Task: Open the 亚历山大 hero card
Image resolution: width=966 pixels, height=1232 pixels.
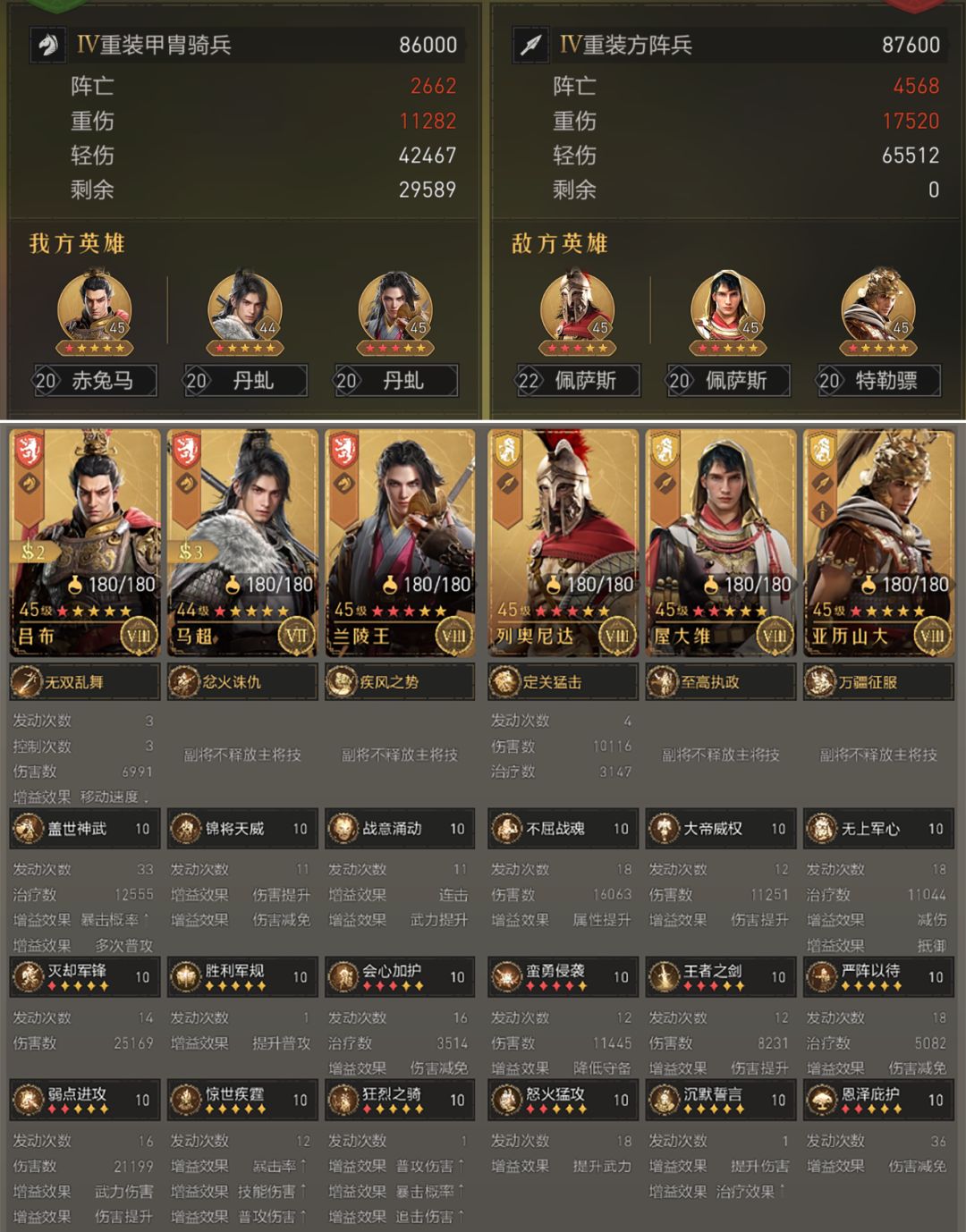Action: pyautogui.click(x=878, y=543)
